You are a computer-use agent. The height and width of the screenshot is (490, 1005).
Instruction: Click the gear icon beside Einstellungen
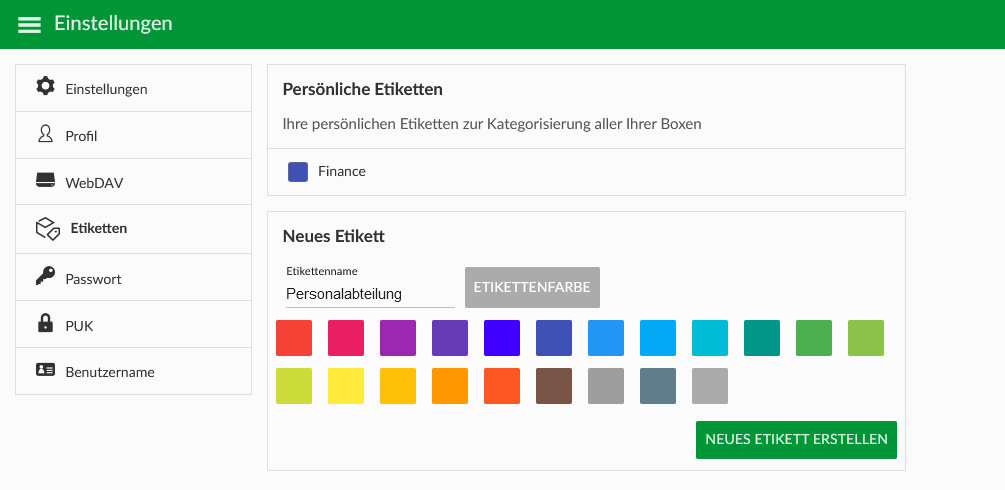[x=46, y=86]
